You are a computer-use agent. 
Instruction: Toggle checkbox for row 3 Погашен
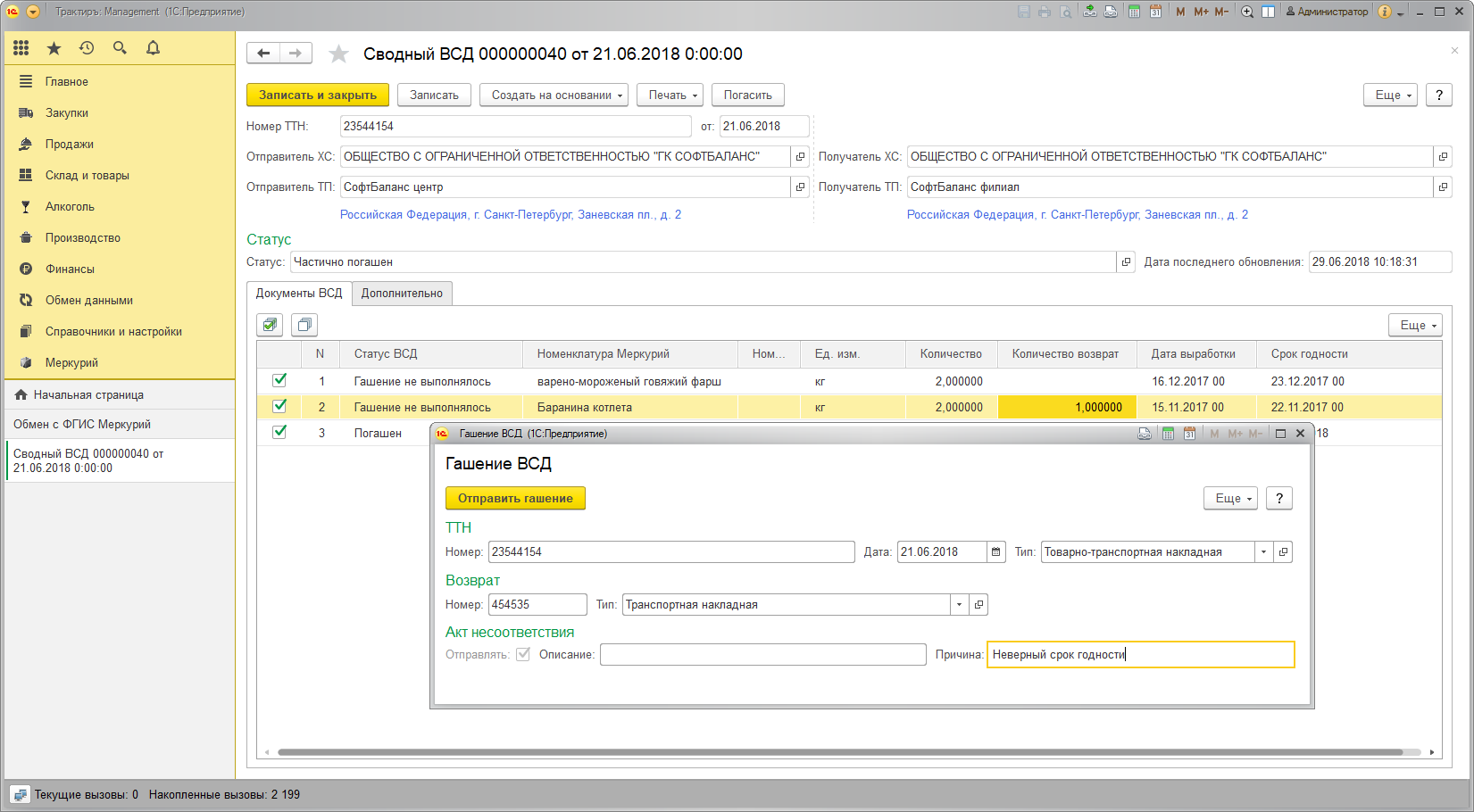[279, 432]
